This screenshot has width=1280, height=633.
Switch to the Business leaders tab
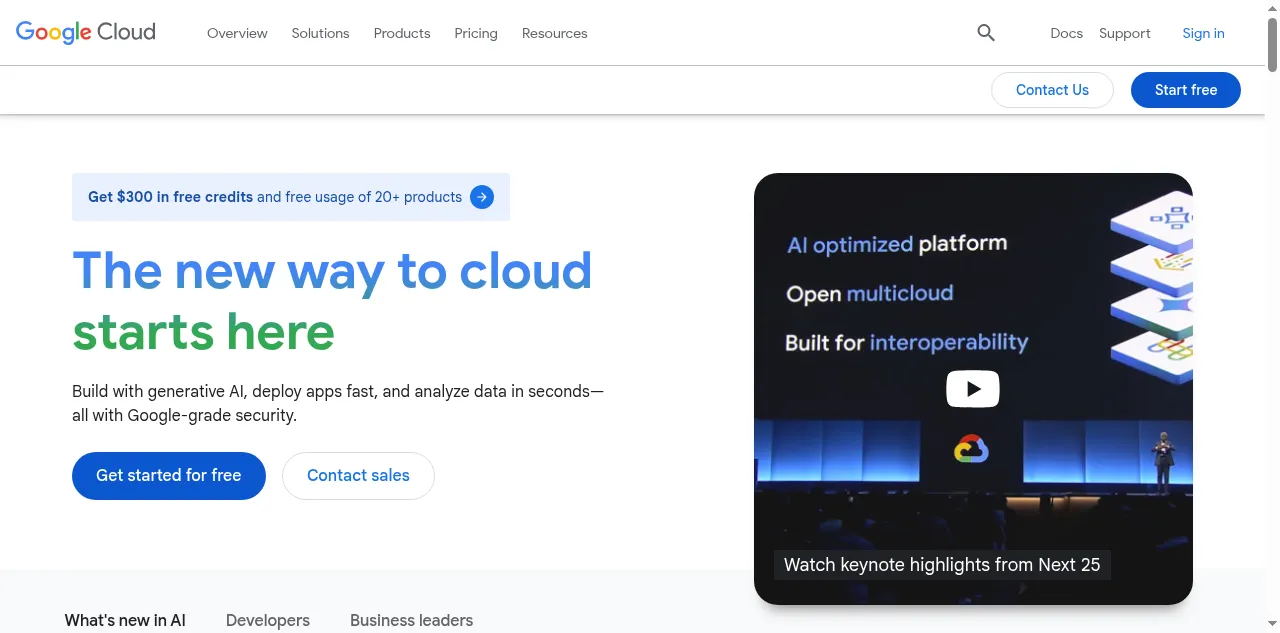411,620
